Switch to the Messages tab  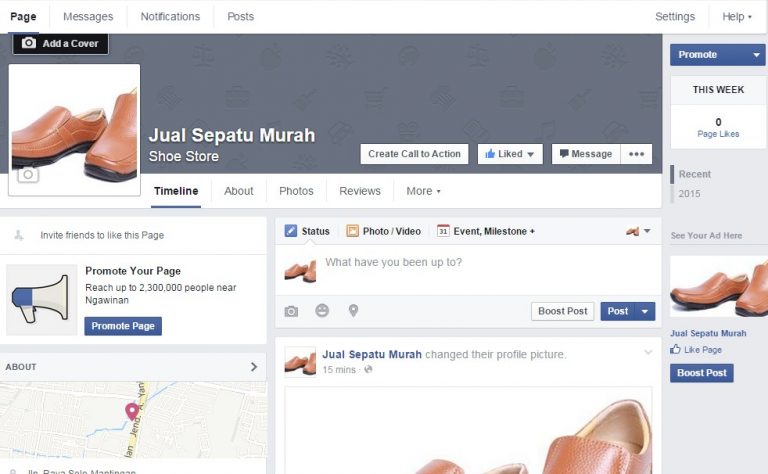tap(88, 17)
